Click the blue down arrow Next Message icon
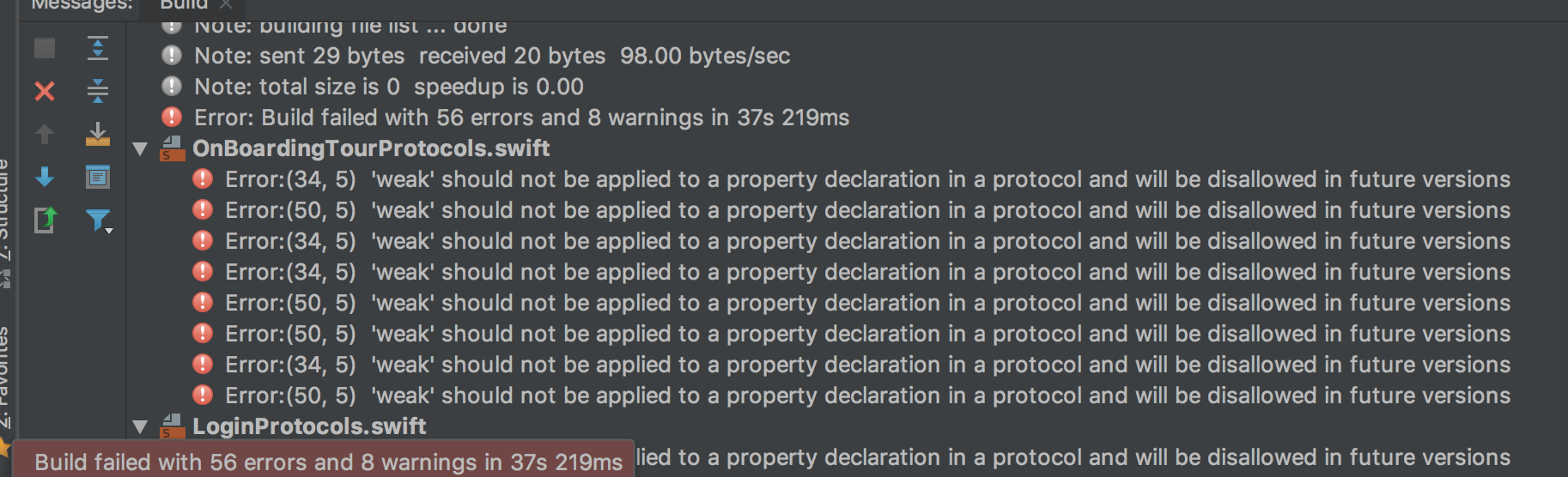 (x=45, y=177)
